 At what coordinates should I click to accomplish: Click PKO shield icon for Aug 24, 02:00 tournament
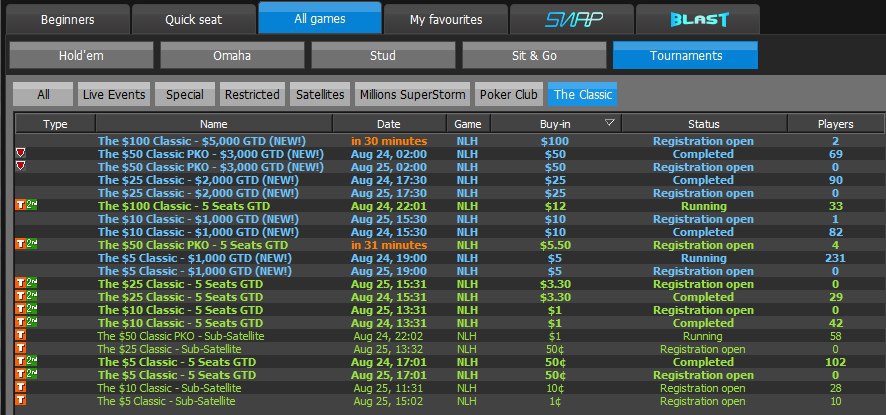coord(20,153)
